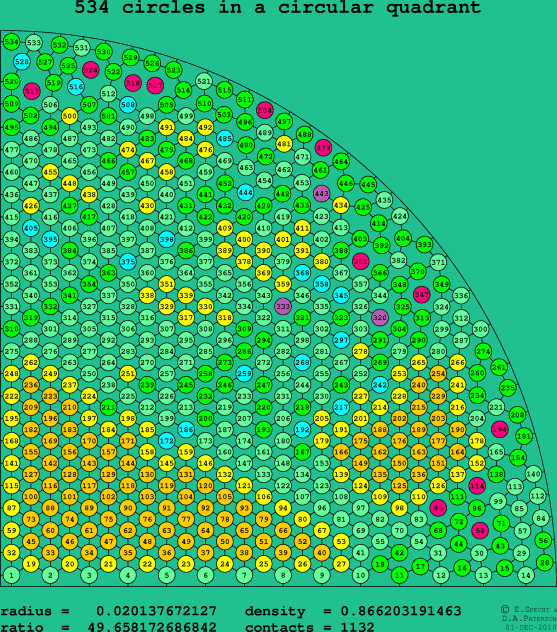557x632 pixels.
Task: Click the purple circle numbered 333
Action: pyautogui.click(x=283, y=306)
